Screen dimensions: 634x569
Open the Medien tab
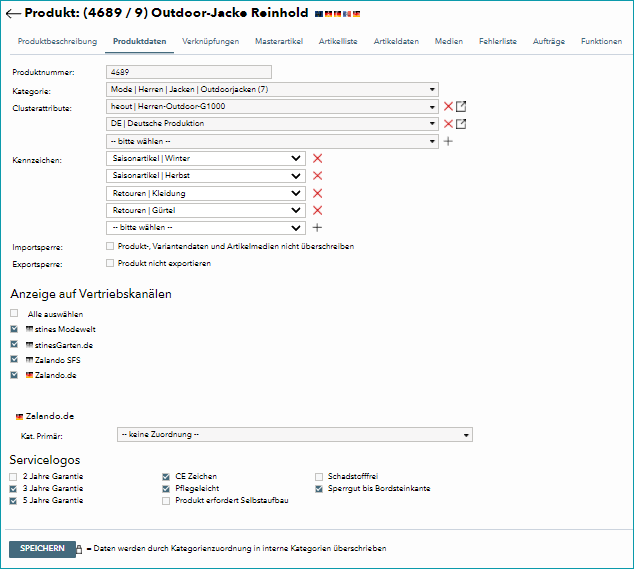[x=449, y=41]
